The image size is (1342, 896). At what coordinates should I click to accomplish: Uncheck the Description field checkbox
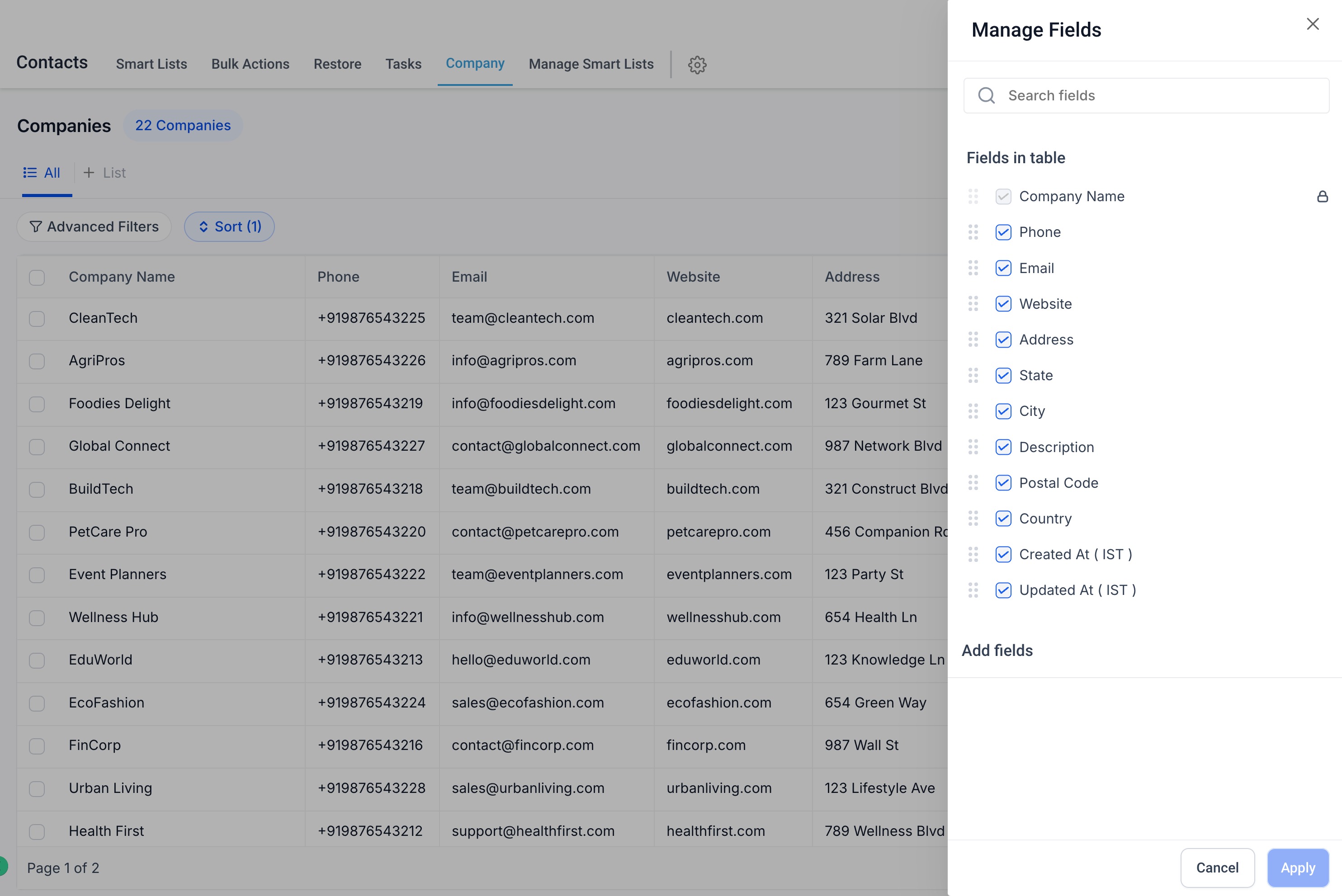pyautogui.click(x=1003, y=447)
